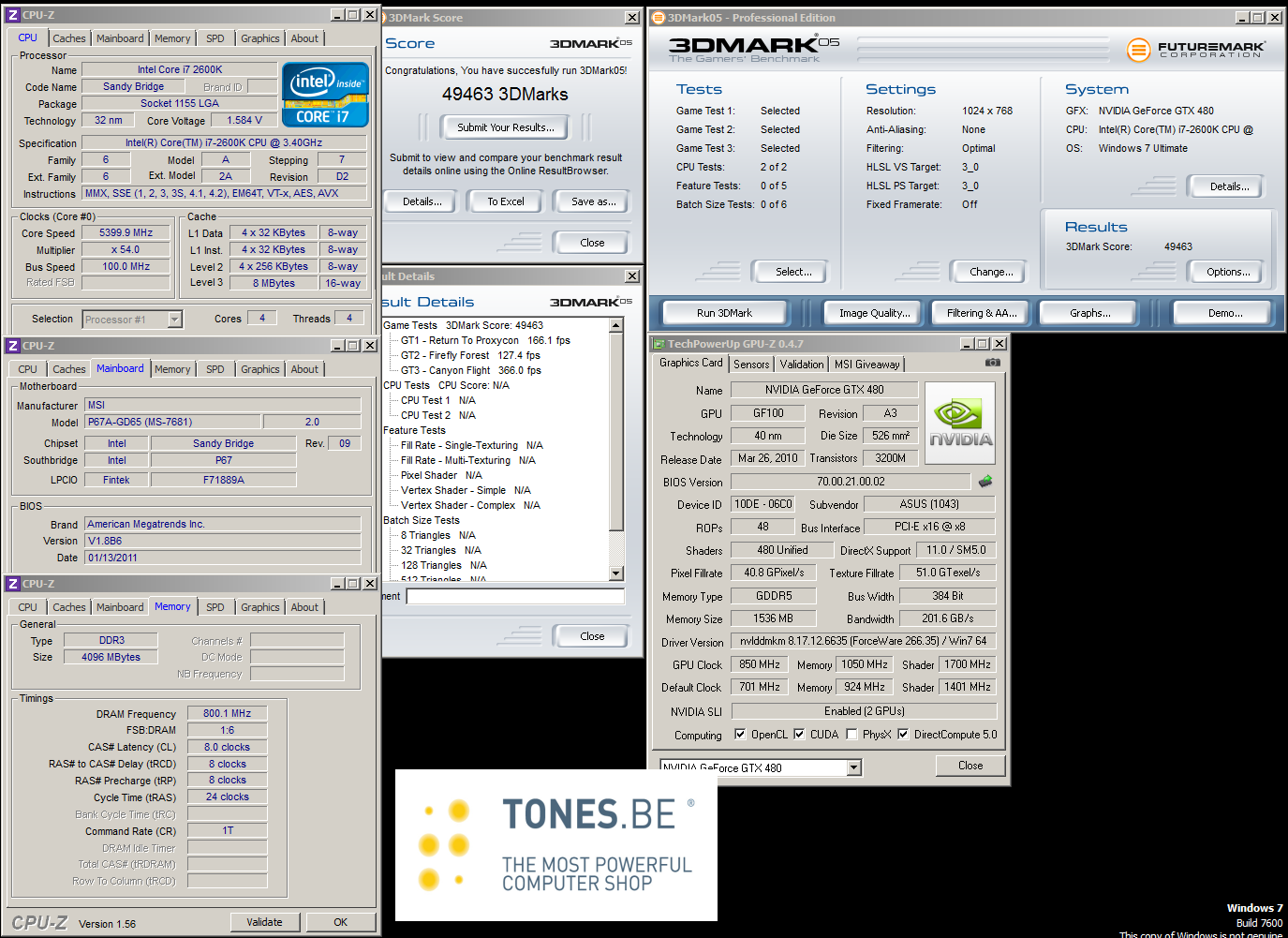Click the 3DMark05 orange title bar icon
The image size is (1288, 938).
pos(659,18)
